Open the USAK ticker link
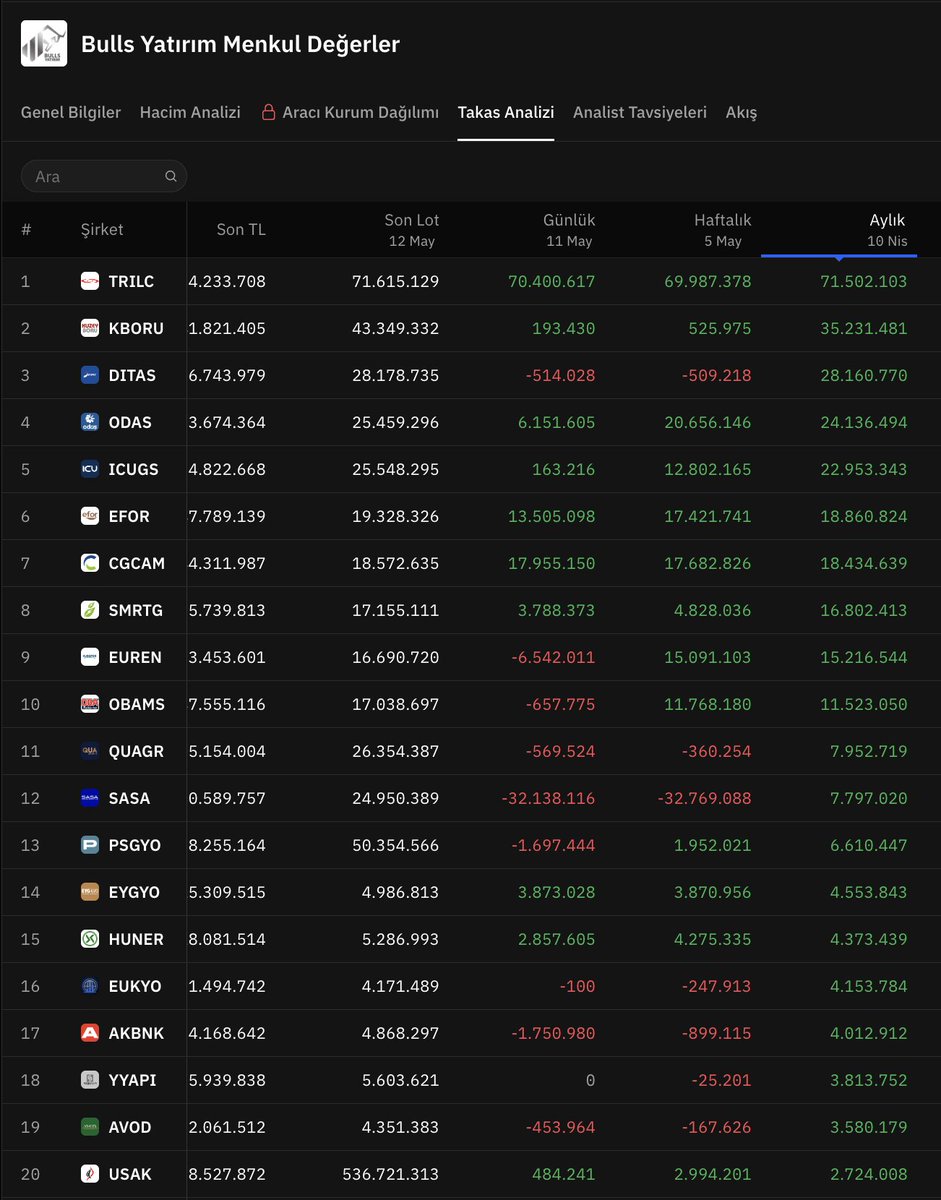Screen dimensions: 941x1200 point(130,1174)
